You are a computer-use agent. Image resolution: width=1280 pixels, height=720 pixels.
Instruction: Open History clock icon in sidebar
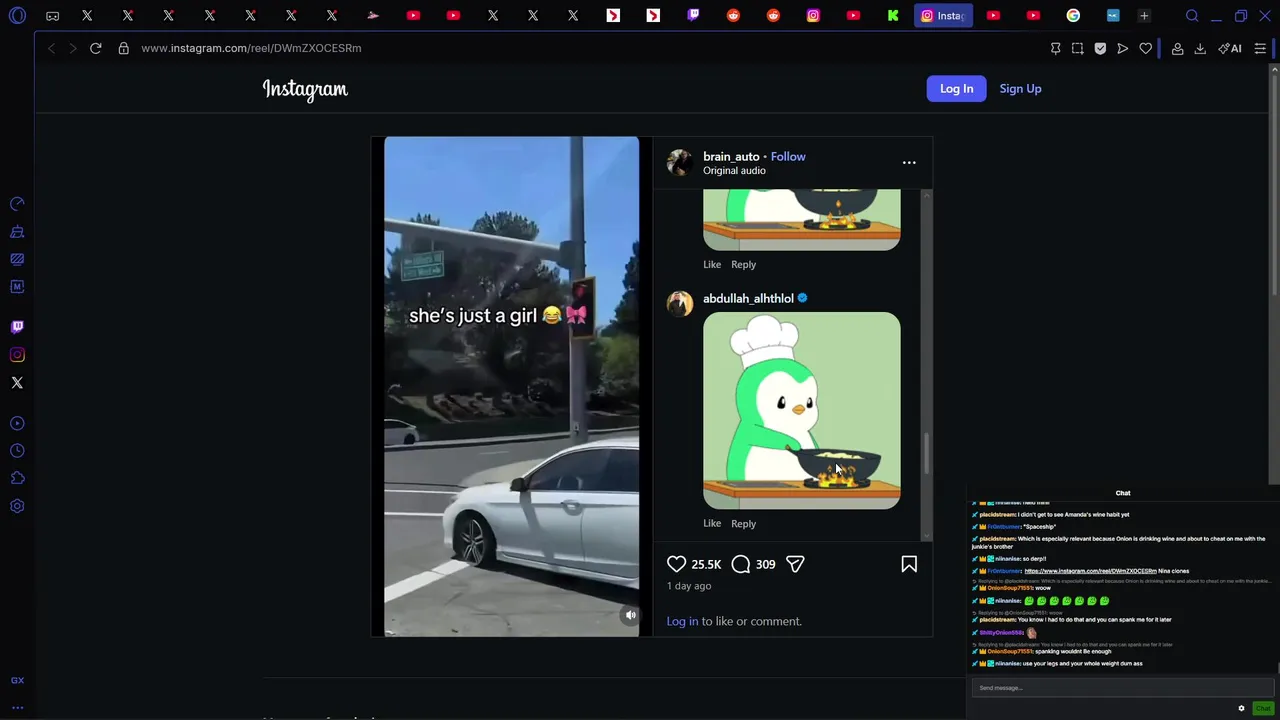point(17,451)
